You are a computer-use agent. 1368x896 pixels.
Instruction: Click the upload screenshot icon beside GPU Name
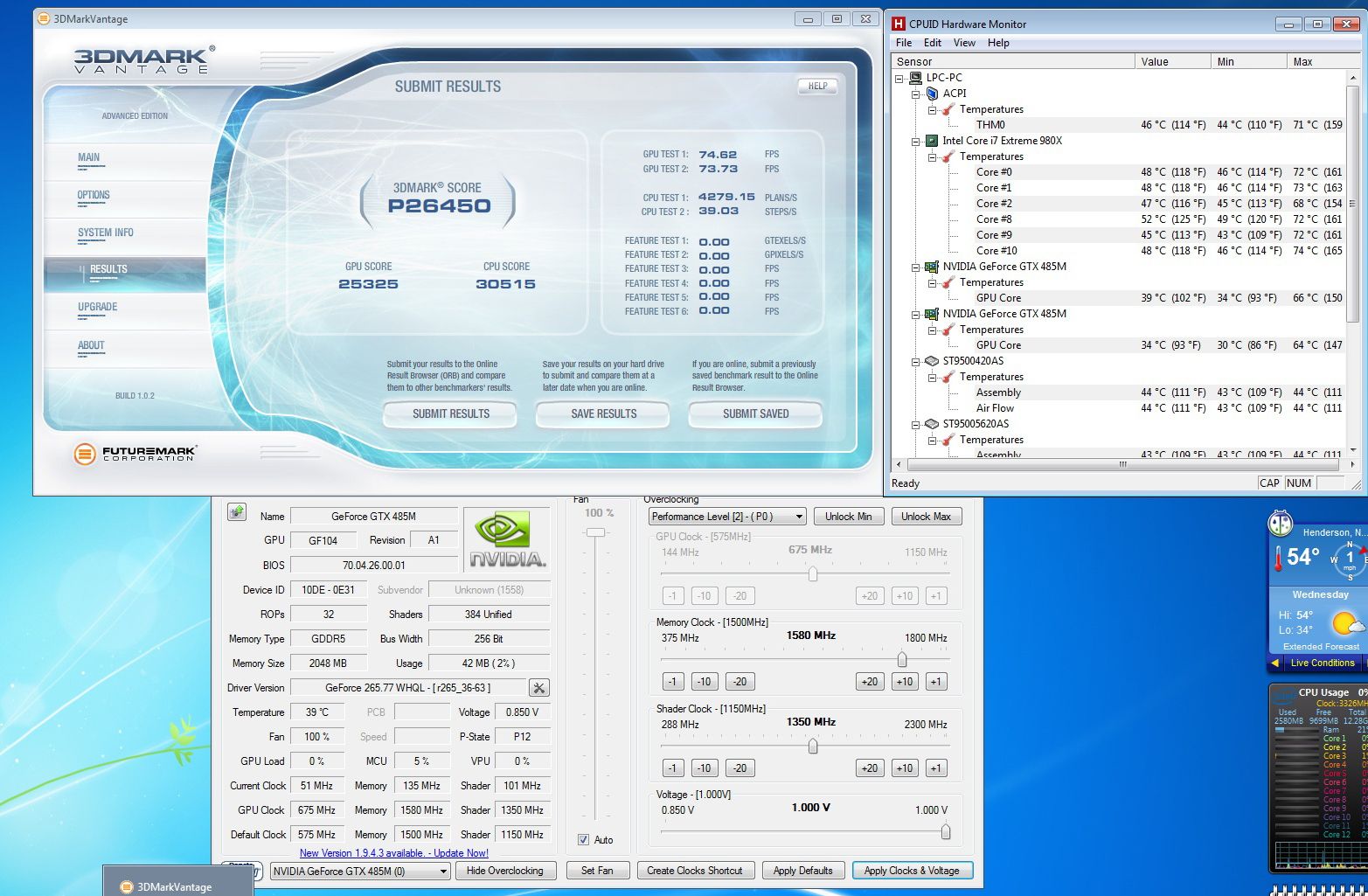tap(237, 512)
